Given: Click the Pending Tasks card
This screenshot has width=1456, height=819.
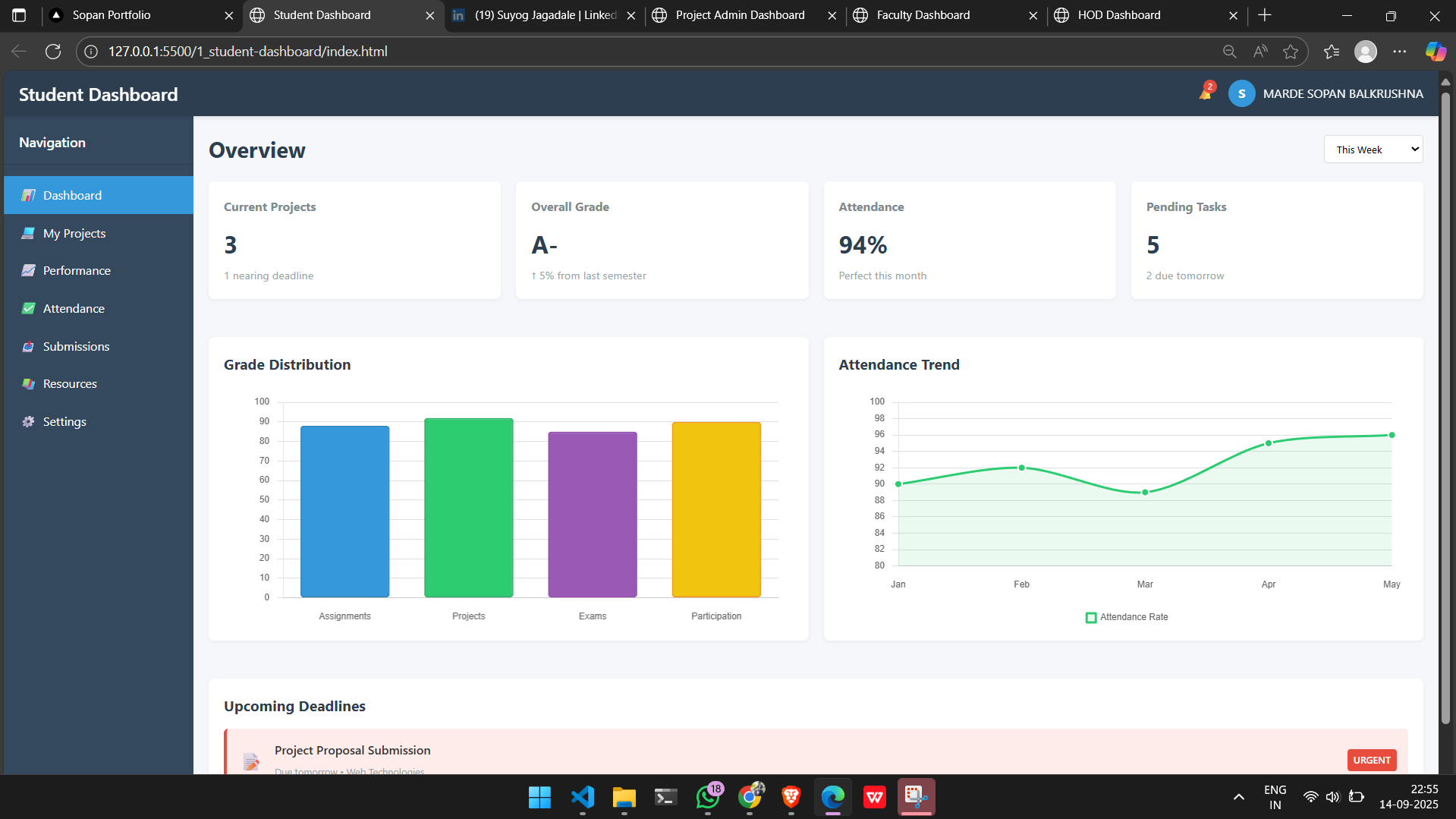Looking at the screenshot, I should 1277,240.
